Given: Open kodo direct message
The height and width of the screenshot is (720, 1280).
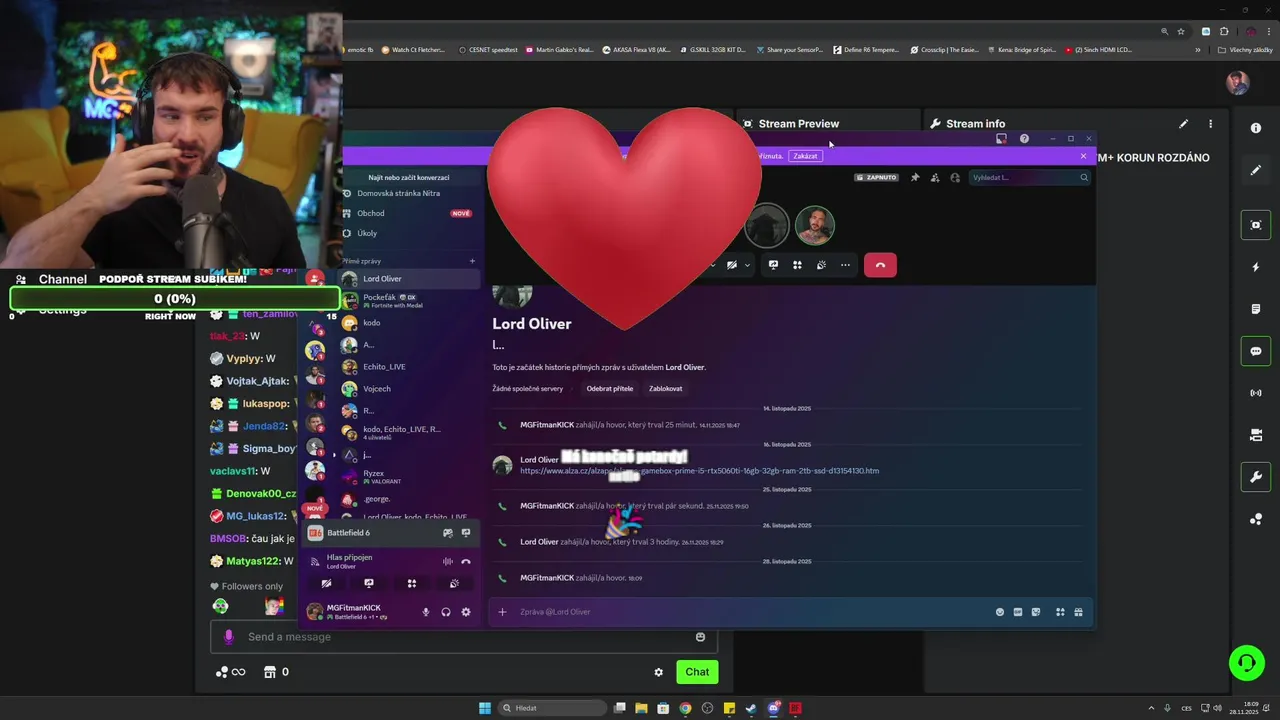Looking at the screenshot, I should click(x=410, y=323).
